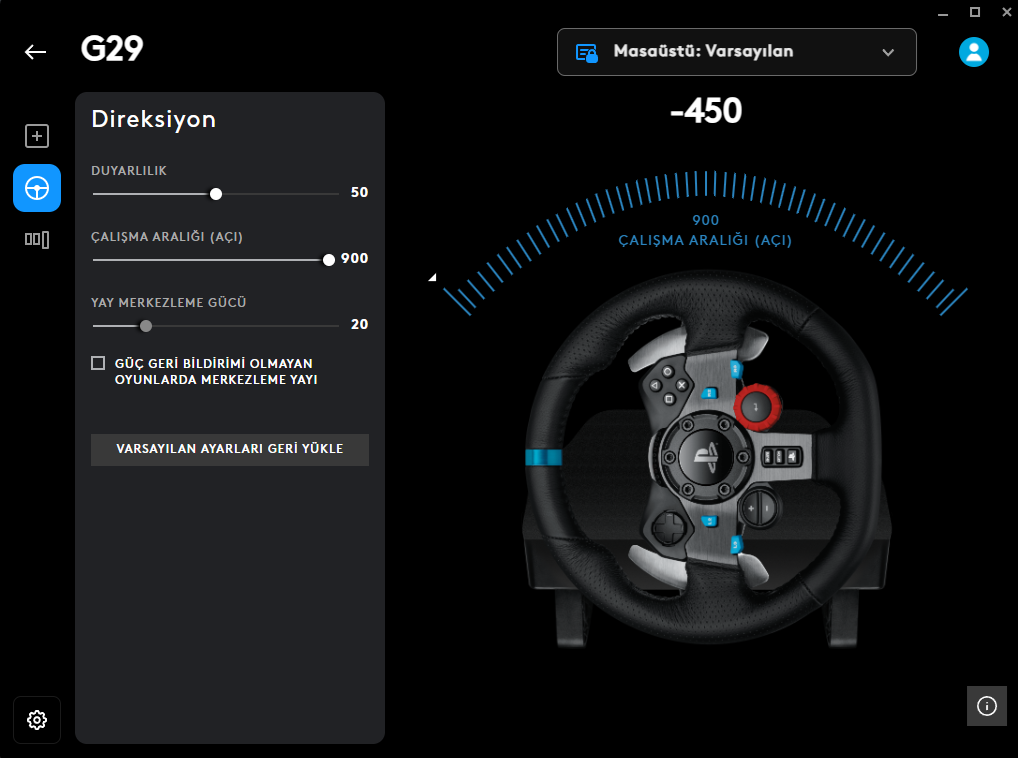Image resolution: width=1018 pixels, height=758 pixels.
Task: Click the info icon in bottom right corner
Action: click(x=987, y=706)
